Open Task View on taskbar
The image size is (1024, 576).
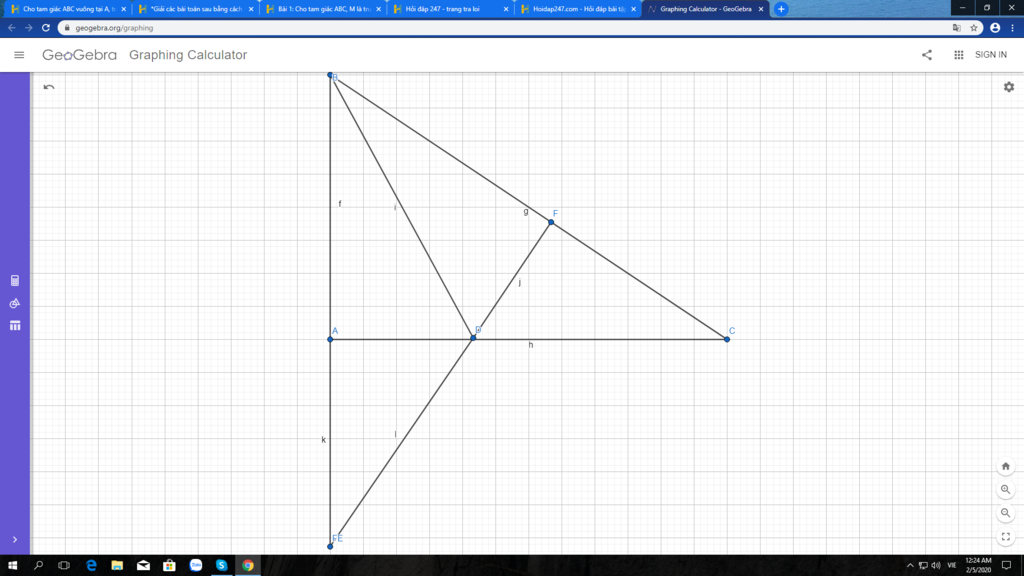point(64,566)
